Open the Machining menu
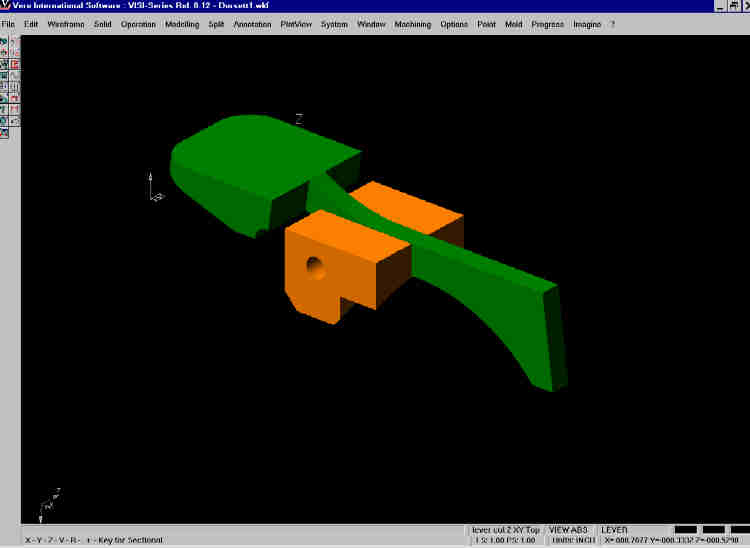The width and height of the screenshot is (750, 548). coord(413,24)
